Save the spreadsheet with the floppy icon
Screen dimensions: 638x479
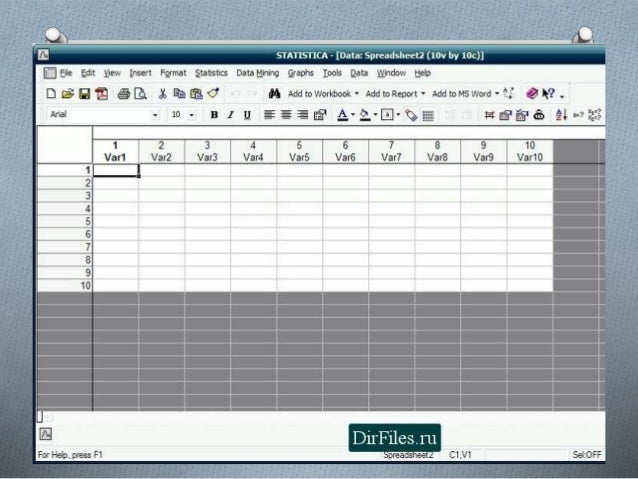coord(84,94)
